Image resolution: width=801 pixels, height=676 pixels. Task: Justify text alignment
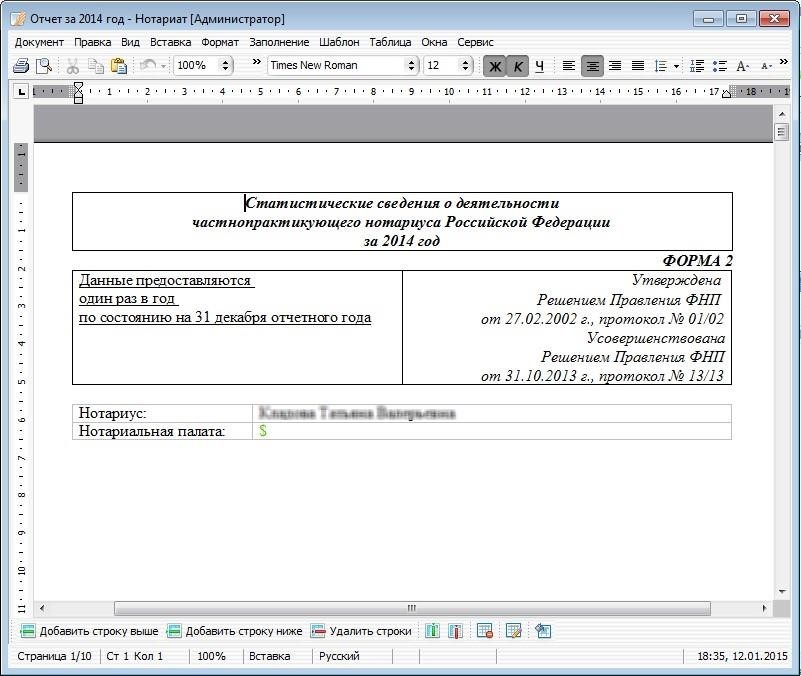[x=638, y=66]
